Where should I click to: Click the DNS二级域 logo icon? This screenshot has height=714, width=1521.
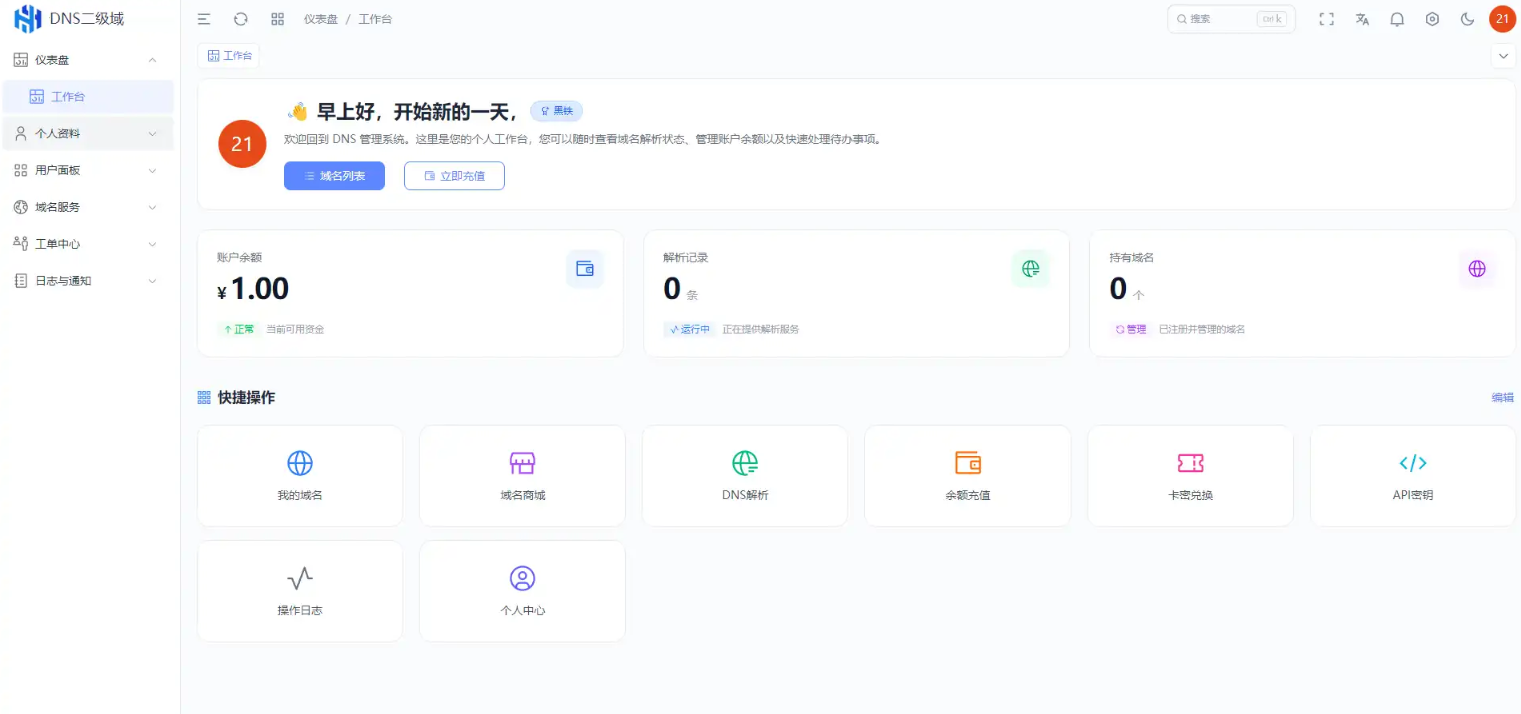coord(27,18)
